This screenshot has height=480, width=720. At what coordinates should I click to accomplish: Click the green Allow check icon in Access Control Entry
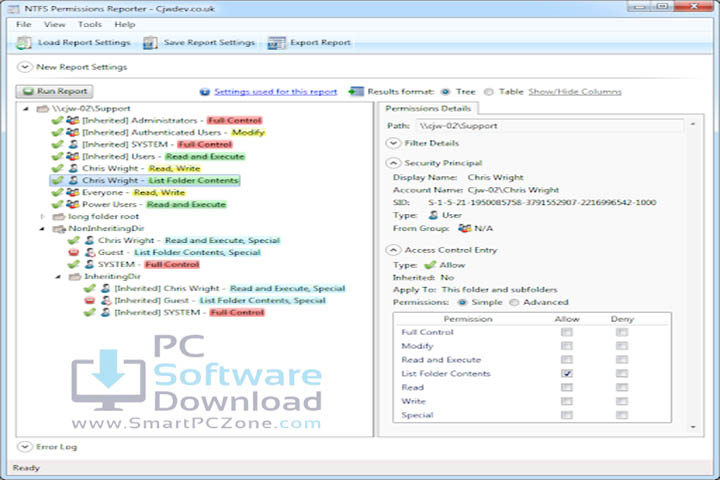430,265
